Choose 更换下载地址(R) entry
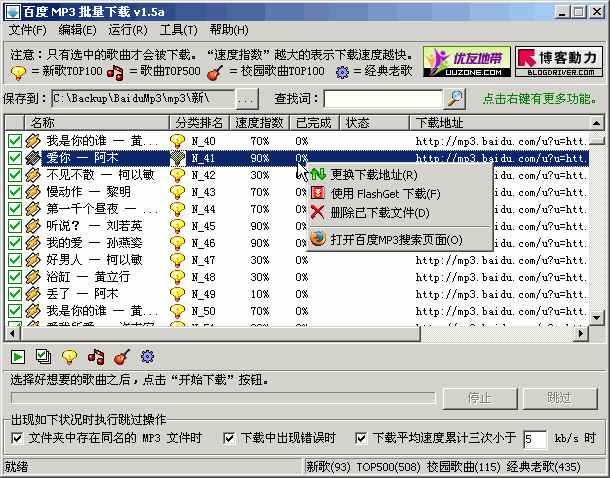This screenshot has width=610, height=478. click(x=399, y=175)
